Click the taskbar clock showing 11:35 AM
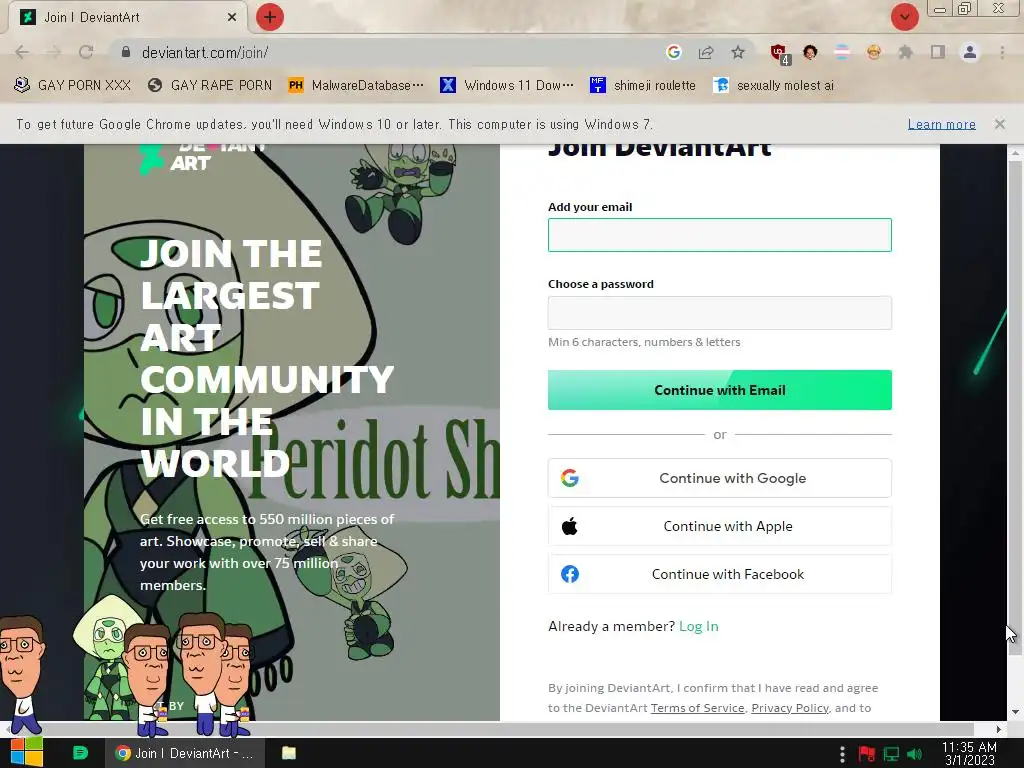This screenshot has width=1024, height=768. point(969,753)
